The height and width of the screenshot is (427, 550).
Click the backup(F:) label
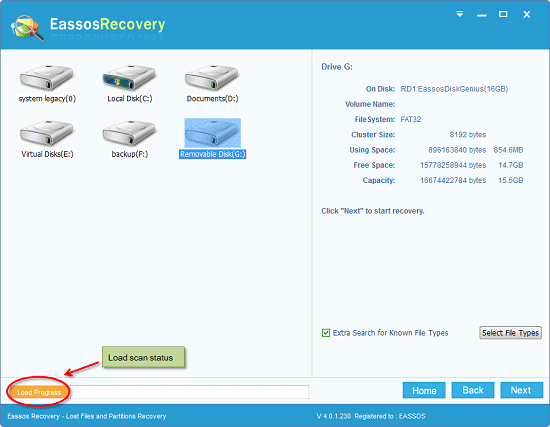(x=129, y=154)
